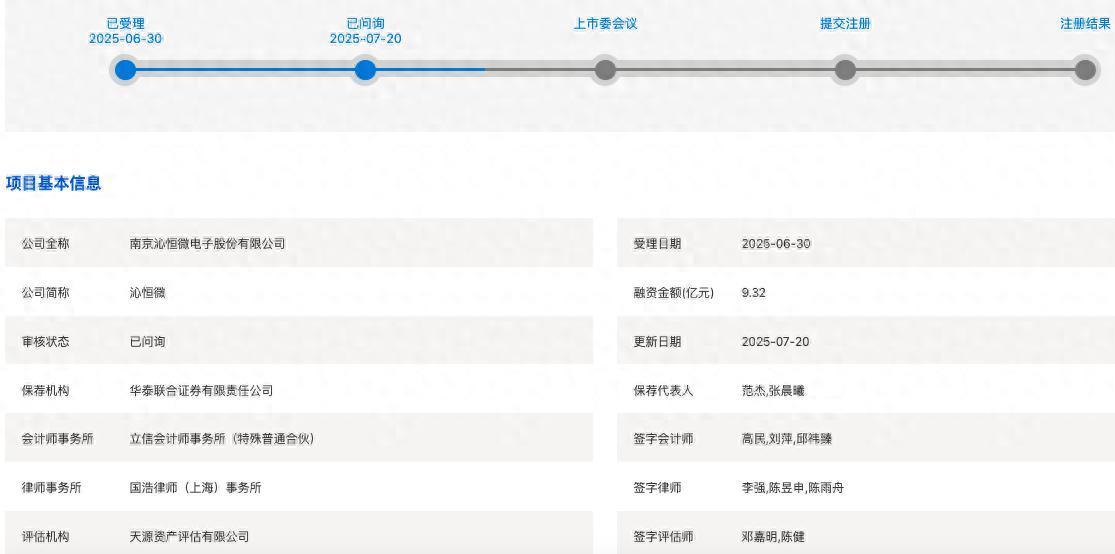Select the 上市委会议 gray timeline node
The image size is (1115, 554).
point(605,70)
